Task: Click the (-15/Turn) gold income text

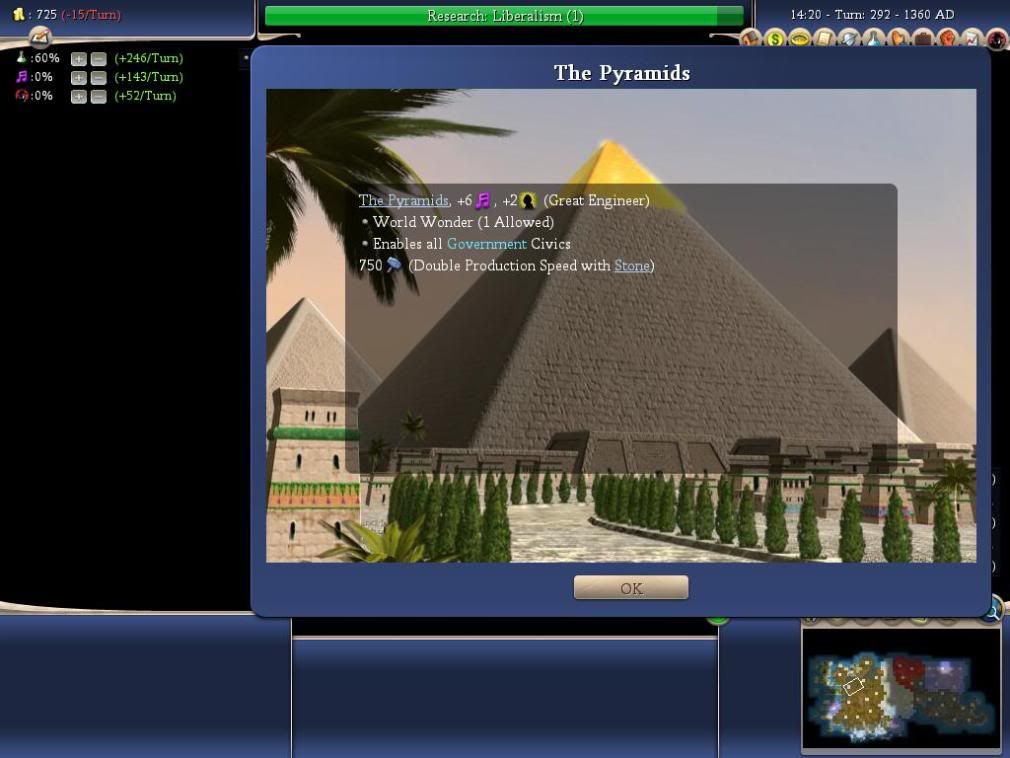Action: [x=91, y=14]
